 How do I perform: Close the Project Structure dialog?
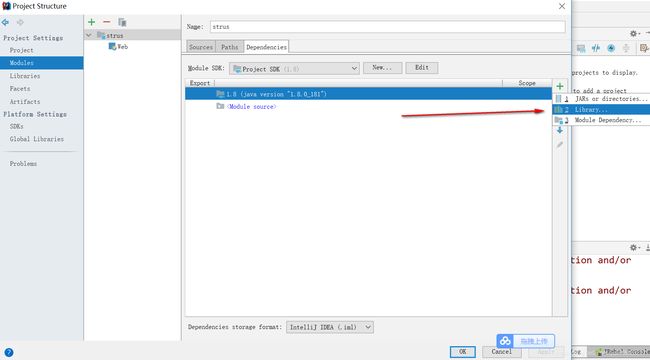click(x=562, y=6)
